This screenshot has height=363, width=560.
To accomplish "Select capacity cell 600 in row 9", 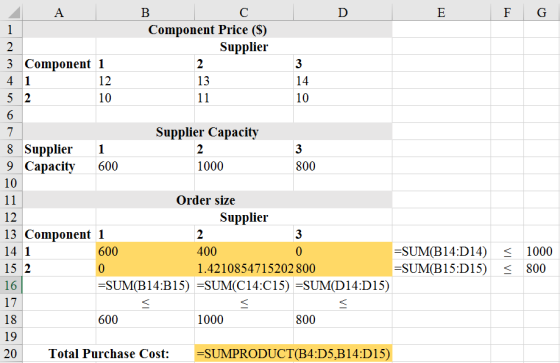I will click(x=145, y=166).
